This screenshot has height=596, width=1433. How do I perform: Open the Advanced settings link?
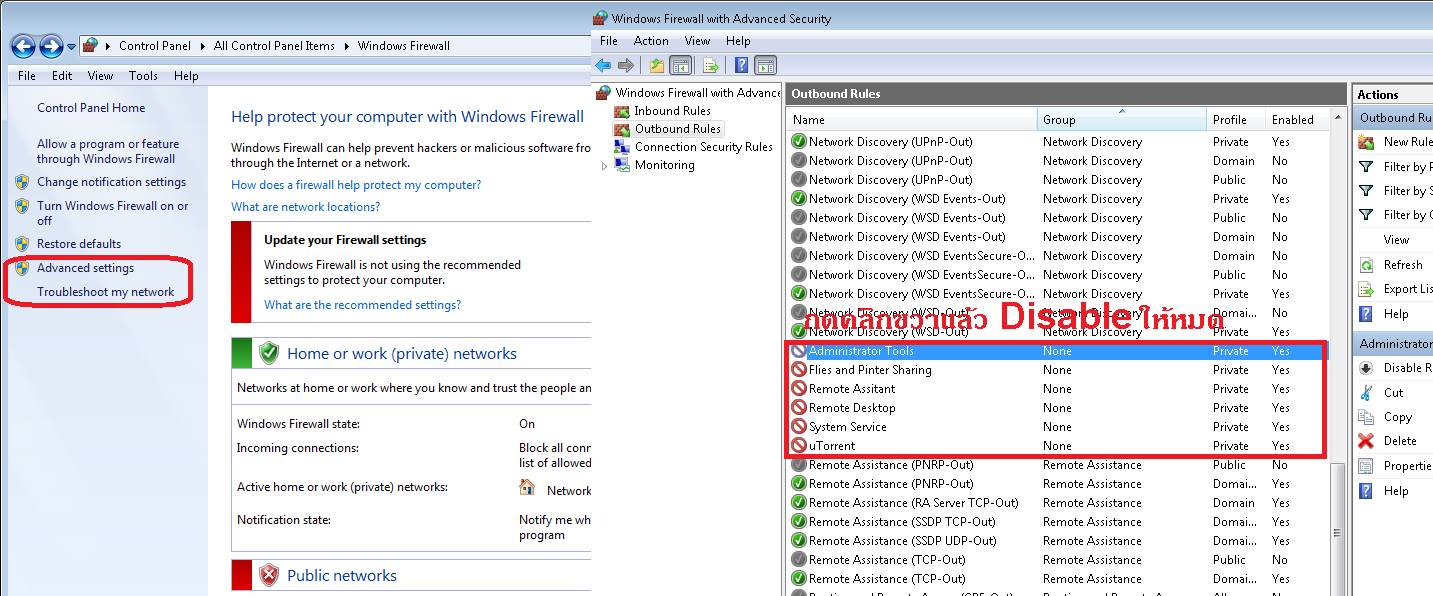85,268
